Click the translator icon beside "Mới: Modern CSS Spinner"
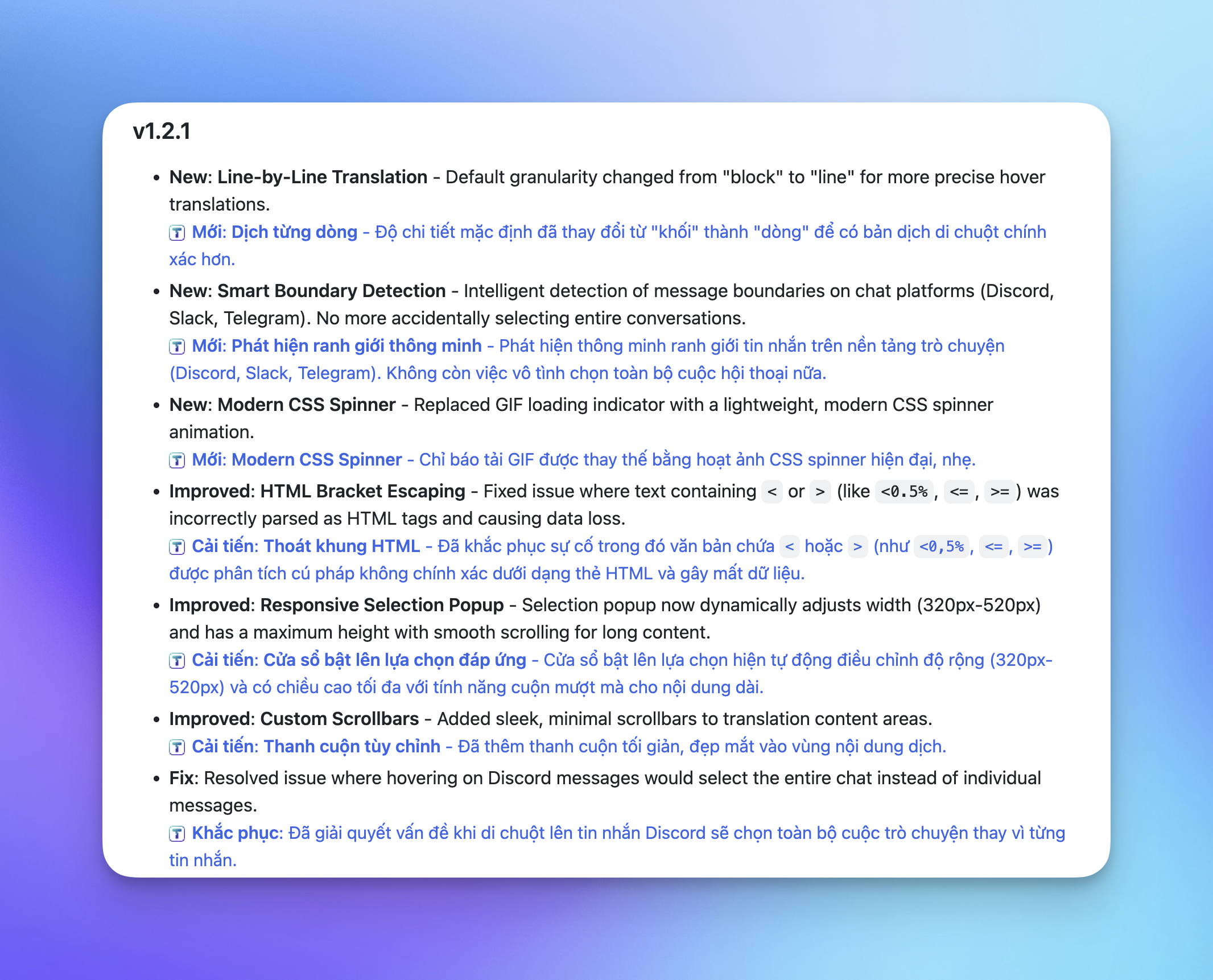The height and width of the screenshot is (980, 1213). [178, 460]
